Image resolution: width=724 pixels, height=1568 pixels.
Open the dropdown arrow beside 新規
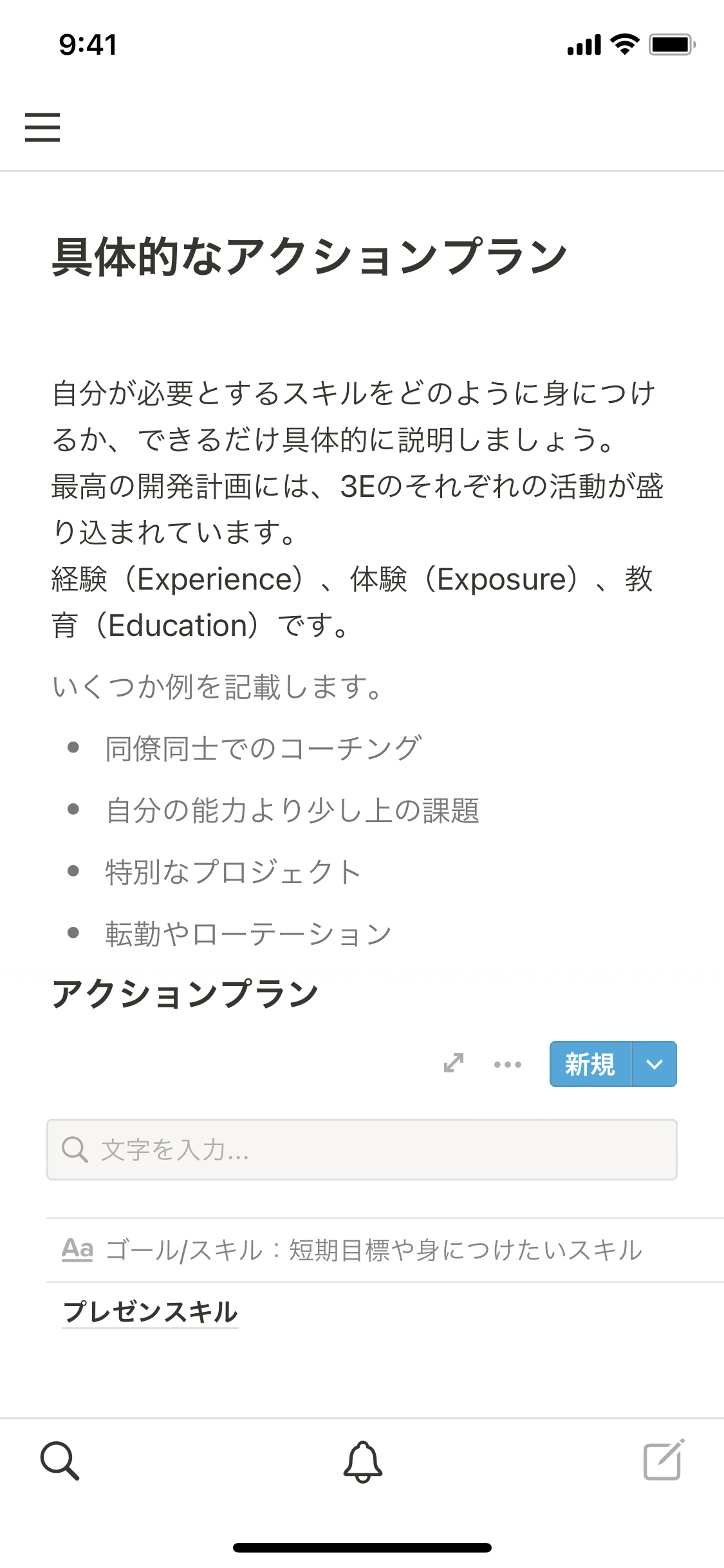[x=654, y=1064]
